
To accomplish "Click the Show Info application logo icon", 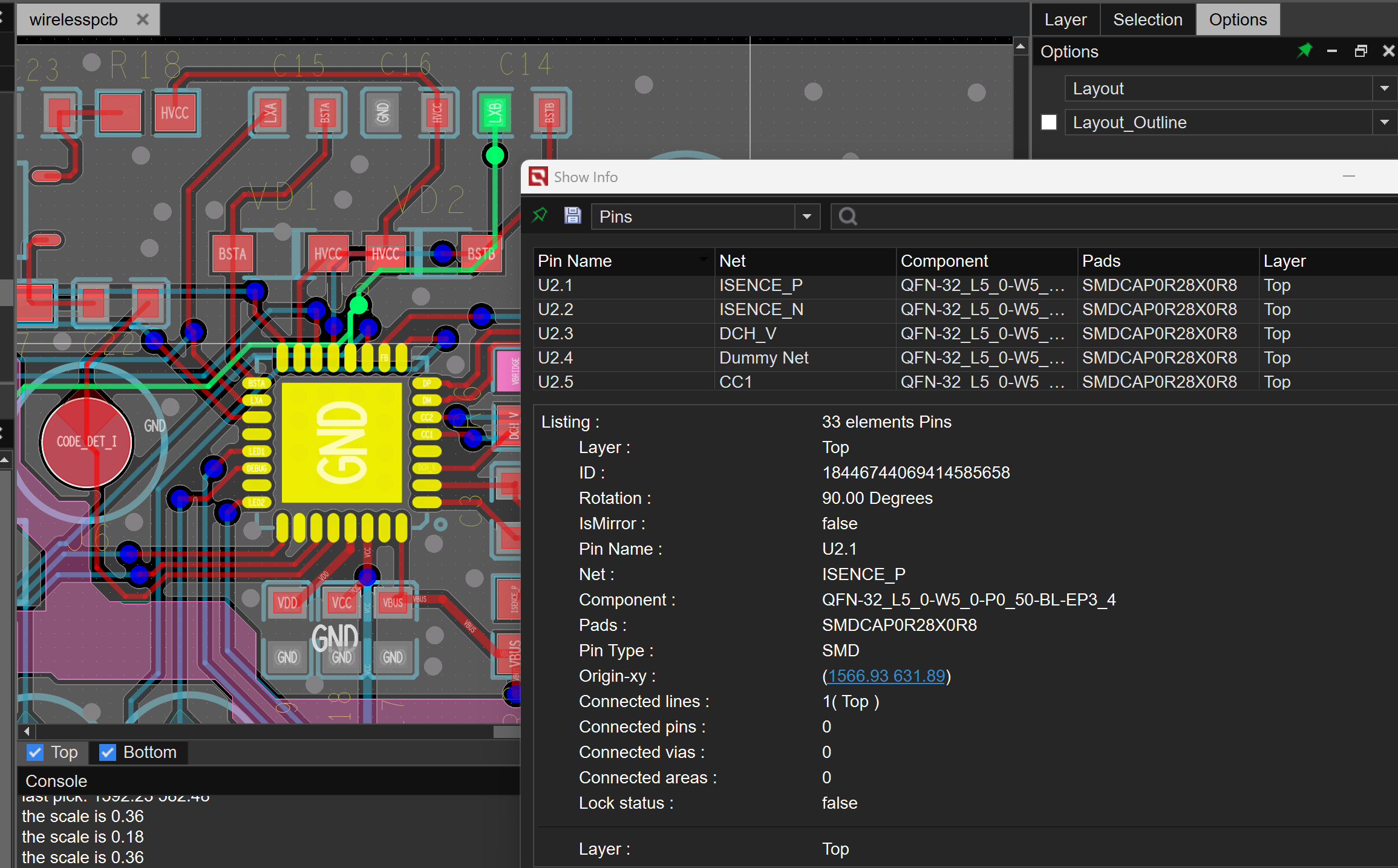I will click(538, 177).
